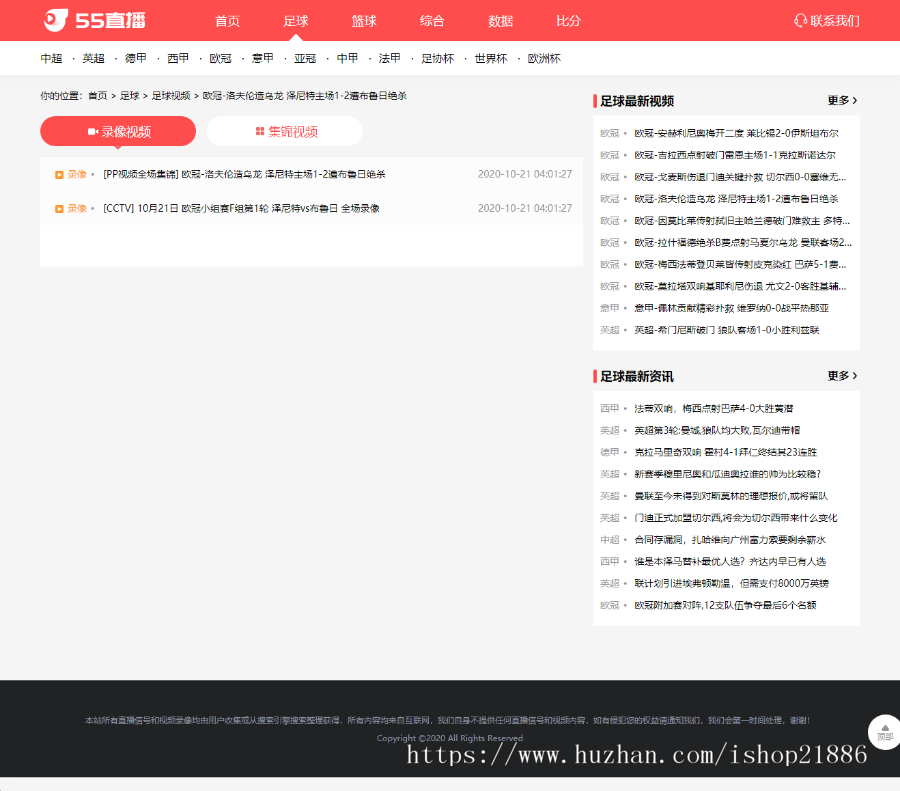Open 谁是本泽马替补 news article

click(730, 561)
